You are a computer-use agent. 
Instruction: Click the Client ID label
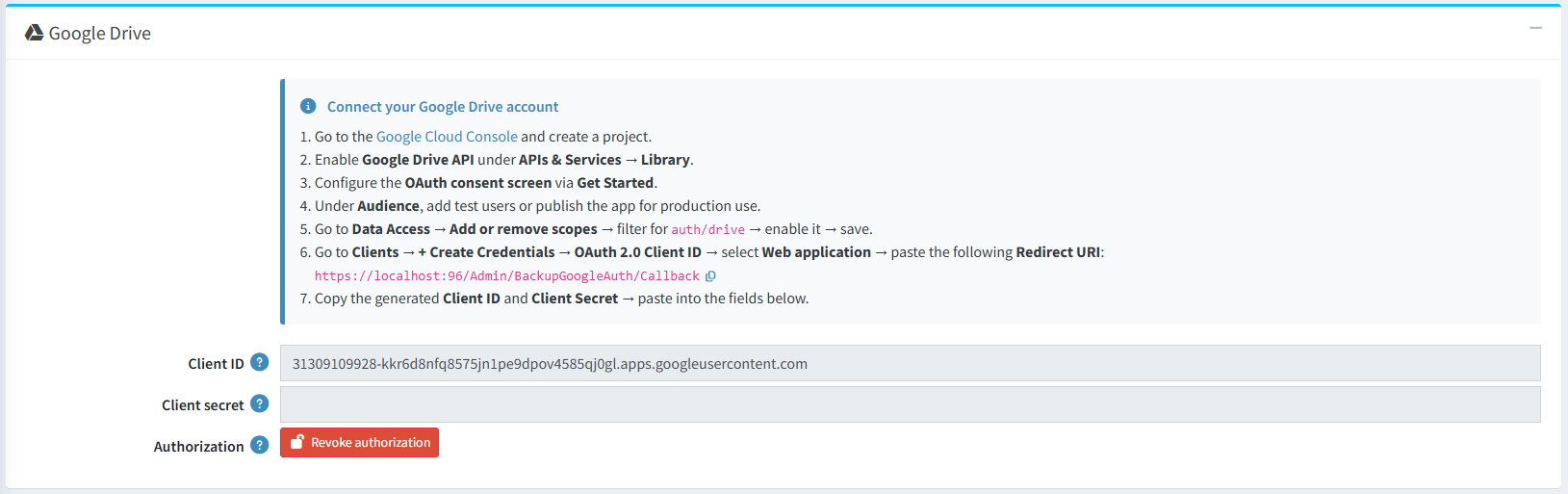click(x=216, y=364)
